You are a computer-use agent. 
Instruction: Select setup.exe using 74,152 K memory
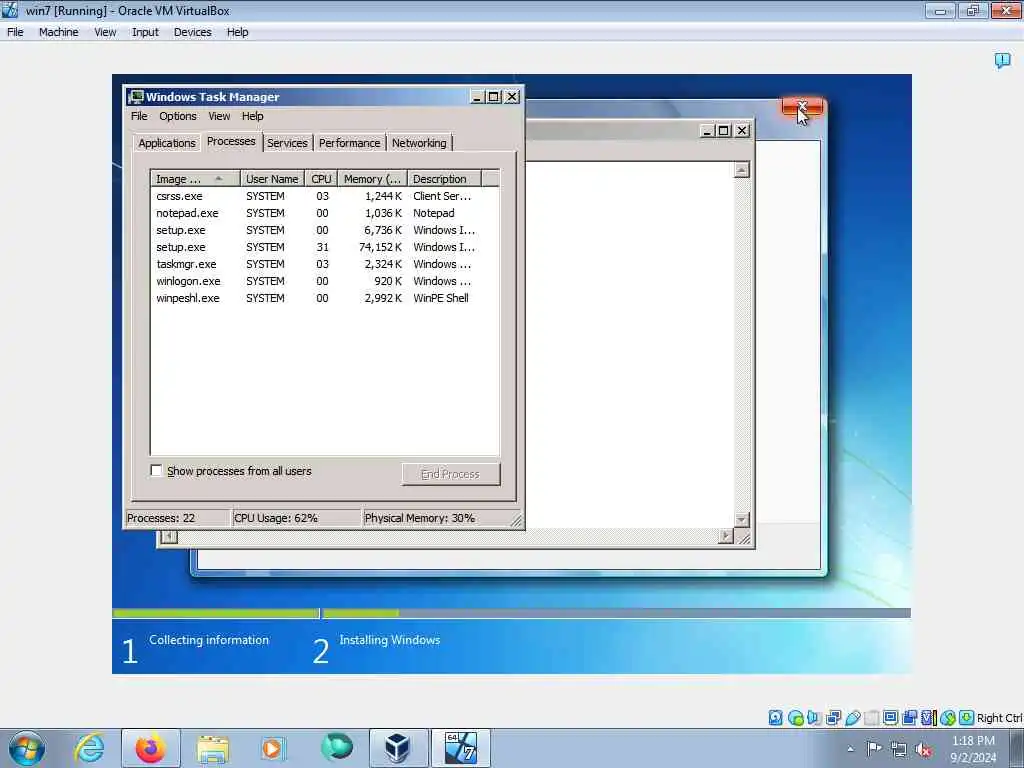[325, 247]
